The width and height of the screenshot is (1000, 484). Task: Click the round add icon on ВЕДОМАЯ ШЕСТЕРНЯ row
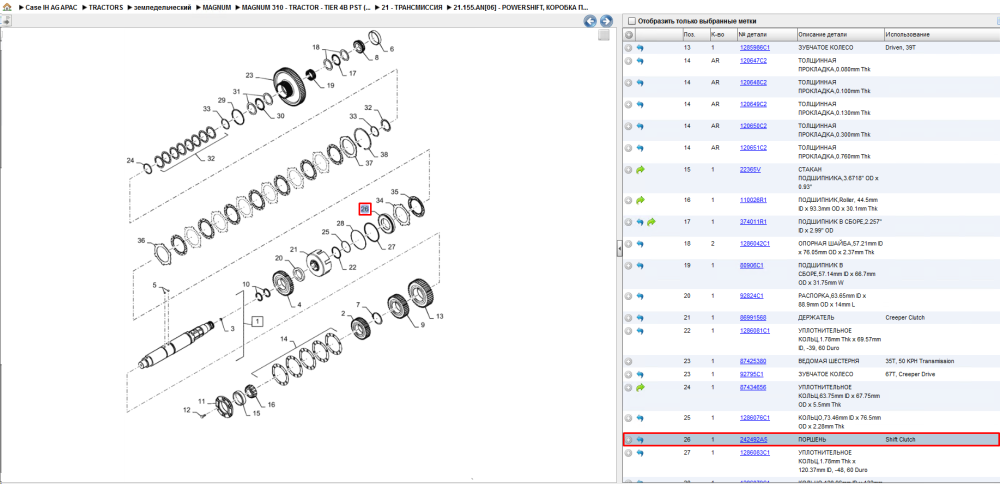629,361
